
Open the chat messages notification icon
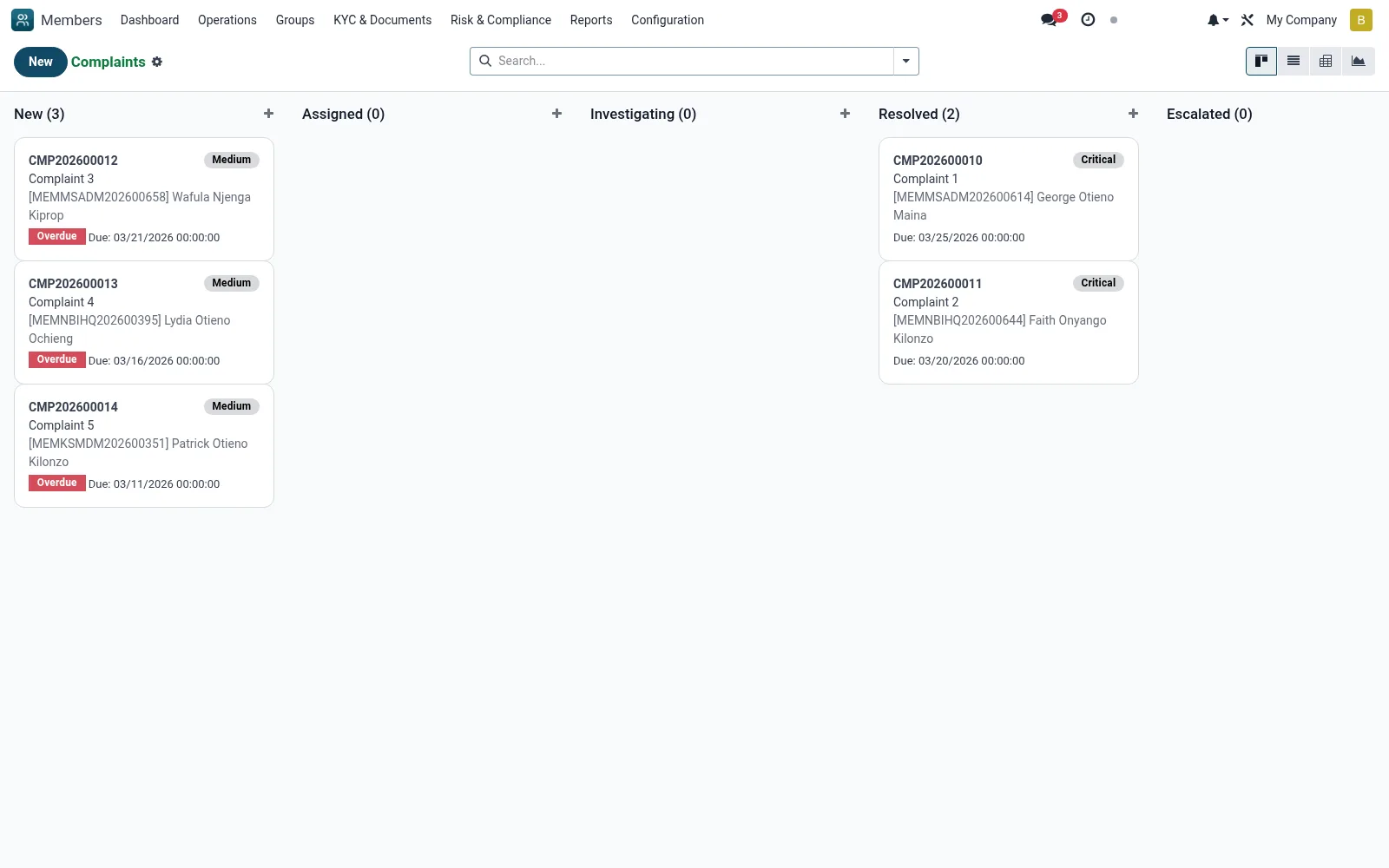click(x=1050, y=20)
